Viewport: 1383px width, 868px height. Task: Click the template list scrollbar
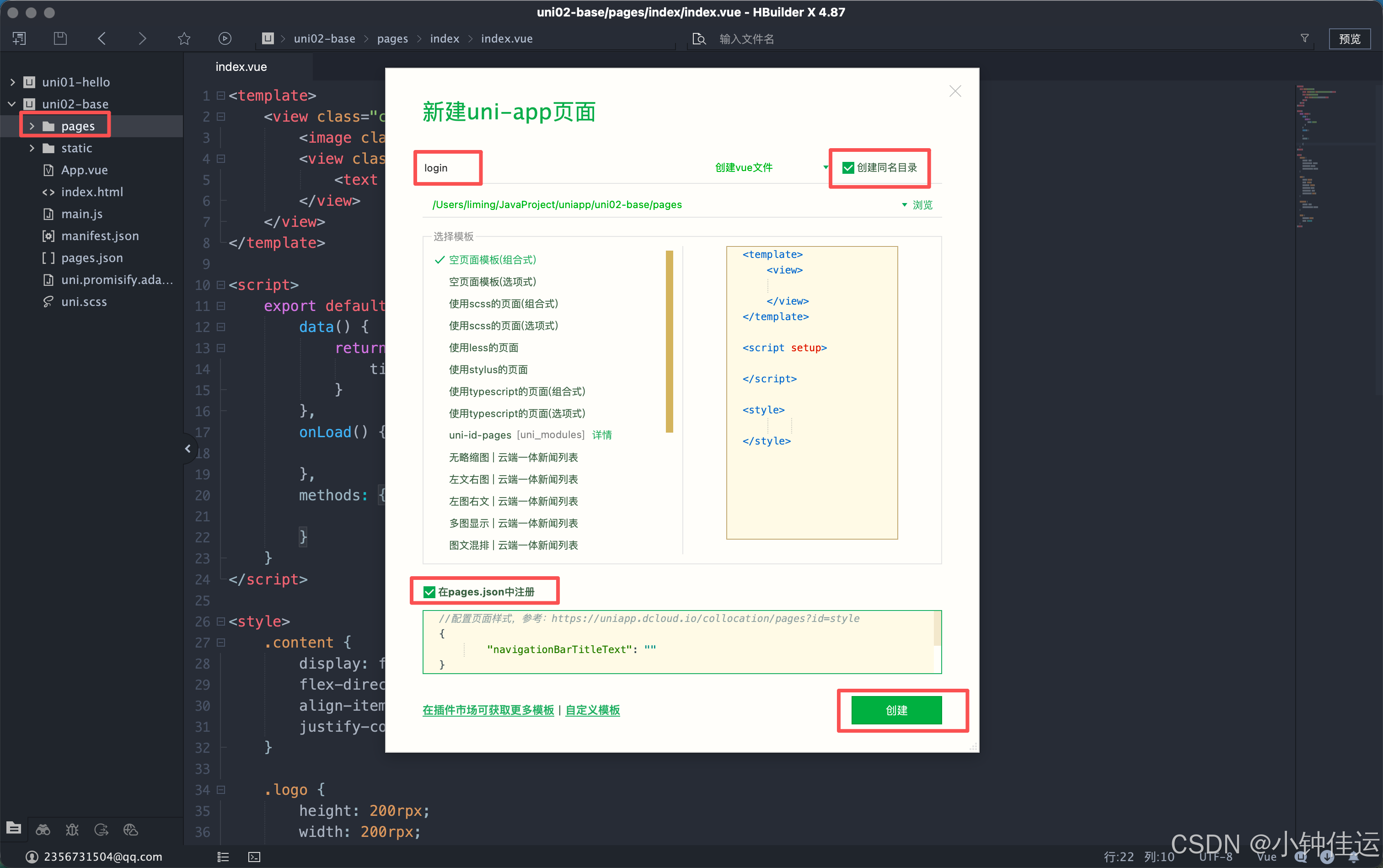tap(670, 342)
